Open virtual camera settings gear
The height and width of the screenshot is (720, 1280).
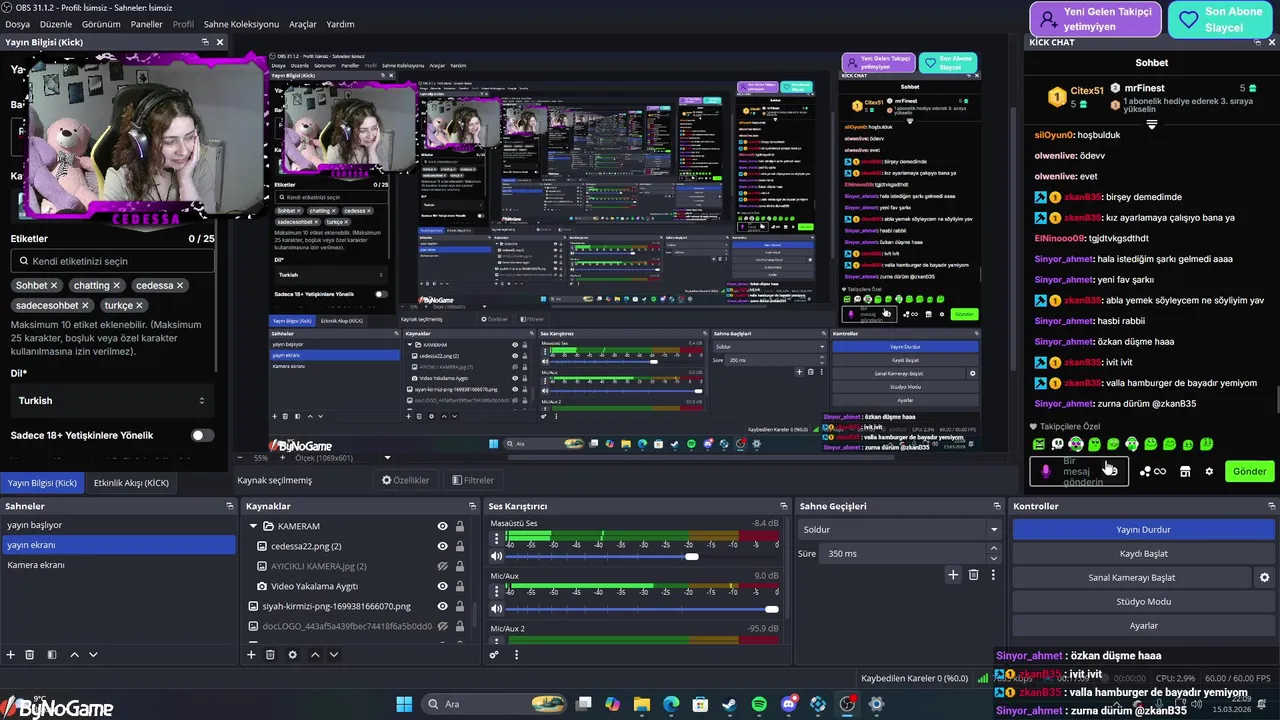pyautogui.click(x=1264, y=578)
